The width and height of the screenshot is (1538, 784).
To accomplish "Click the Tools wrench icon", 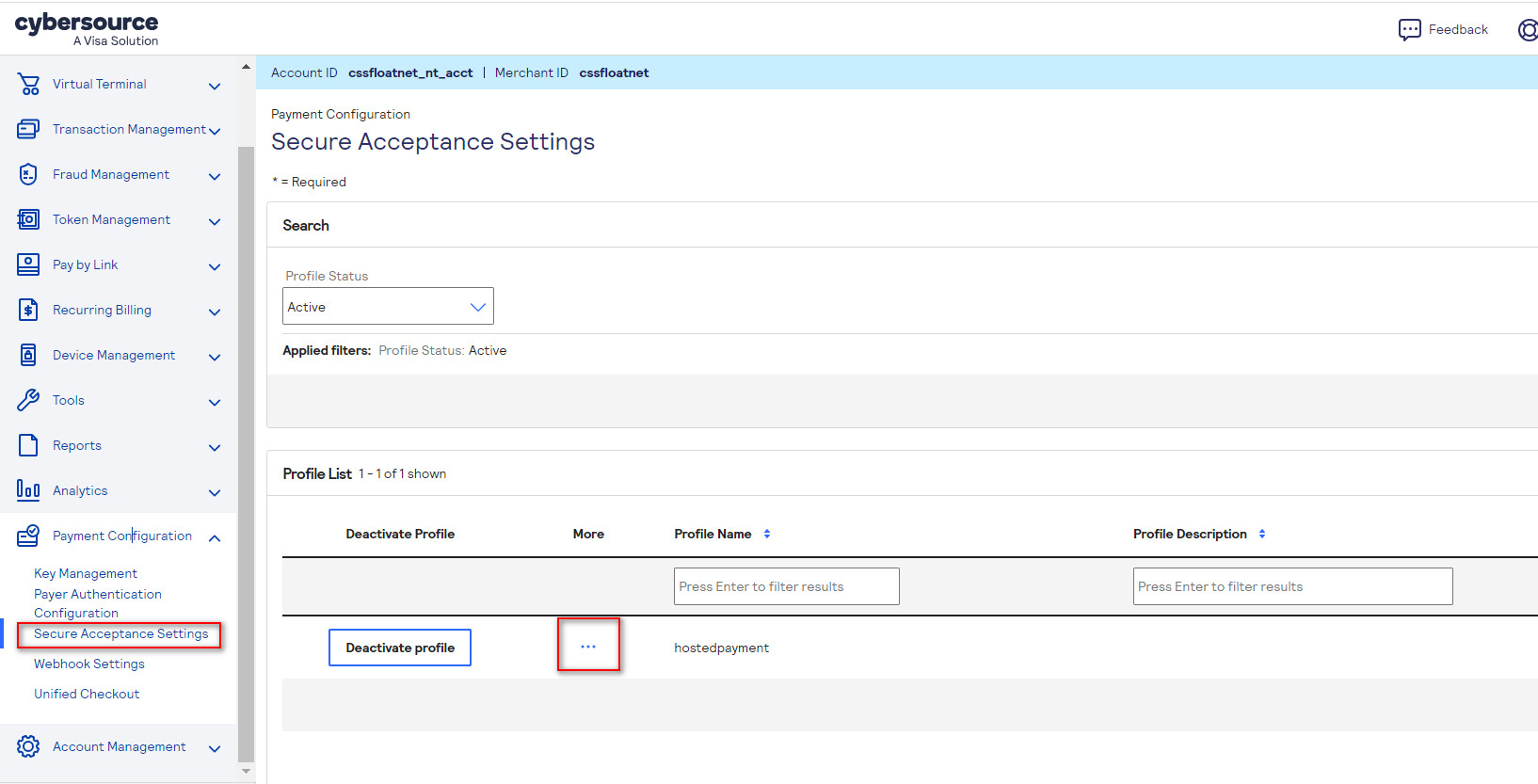I will pyautogui.click(x=28, y=400).
